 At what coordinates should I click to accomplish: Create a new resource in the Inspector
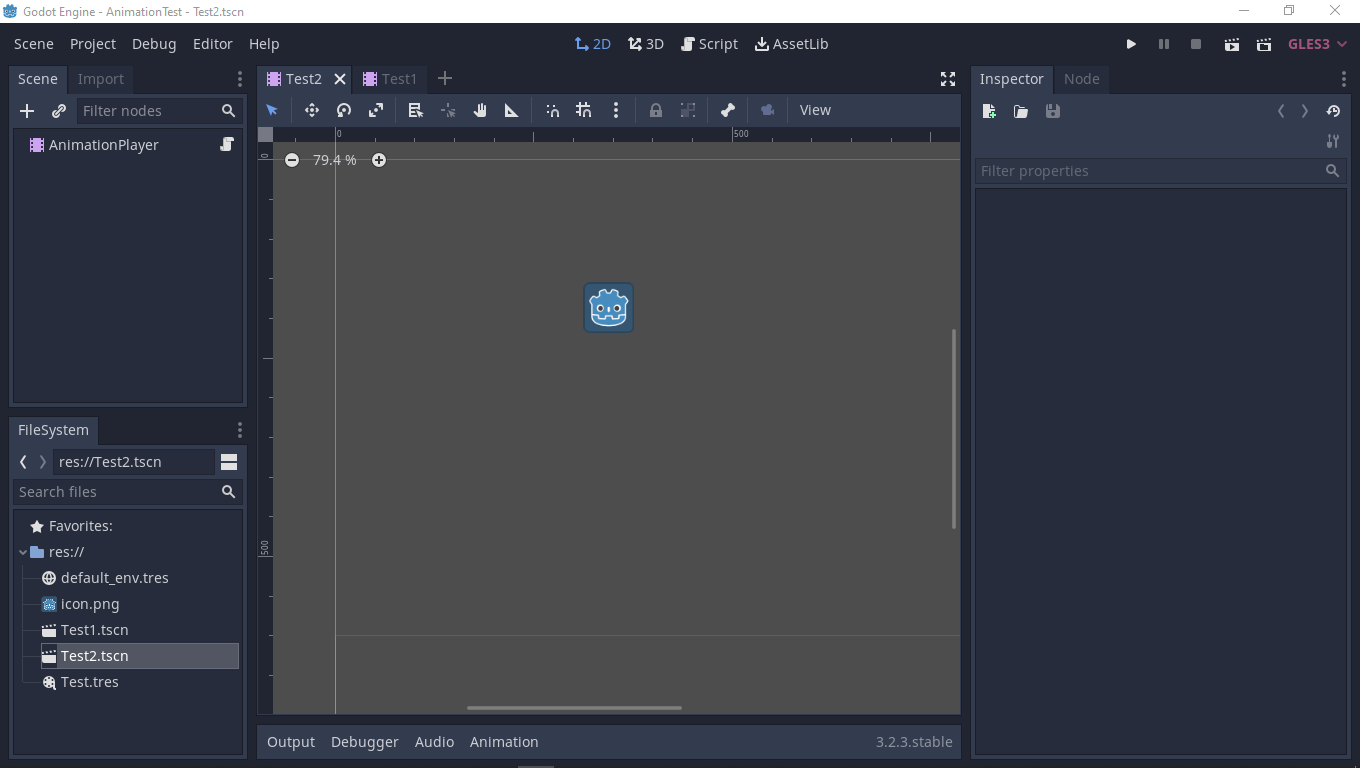click(x=988, y=111)
